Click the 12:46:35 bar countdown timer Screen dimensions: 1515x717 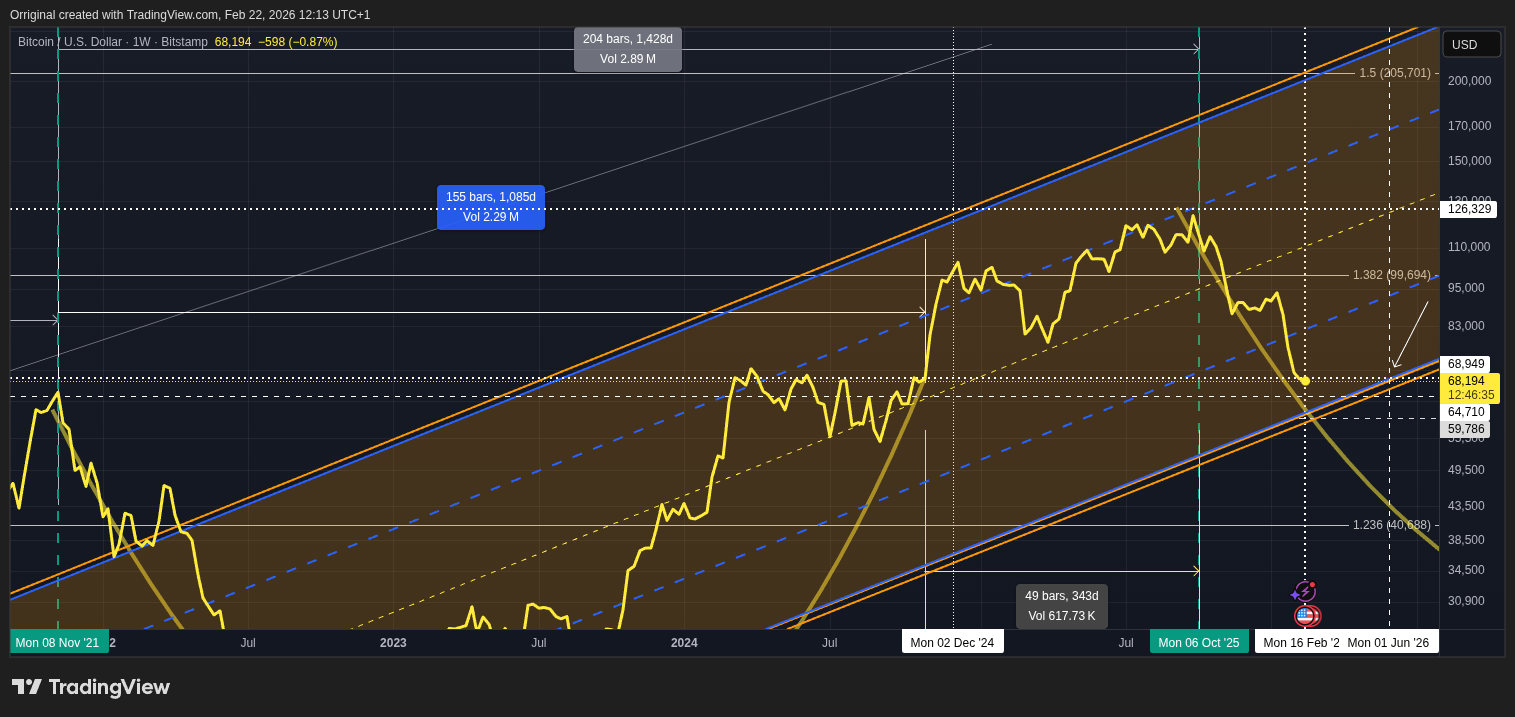(1470, 395)
